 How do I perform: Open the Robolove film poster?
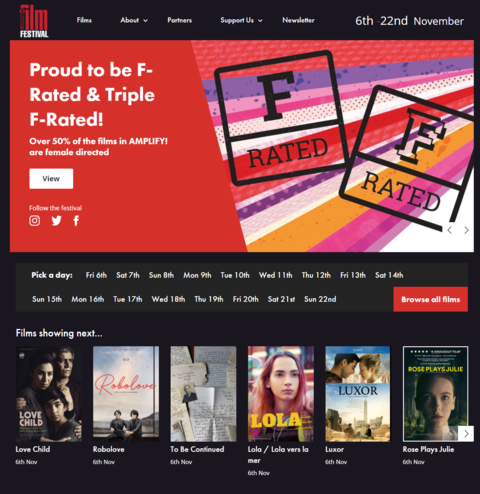tap(126, 394)
